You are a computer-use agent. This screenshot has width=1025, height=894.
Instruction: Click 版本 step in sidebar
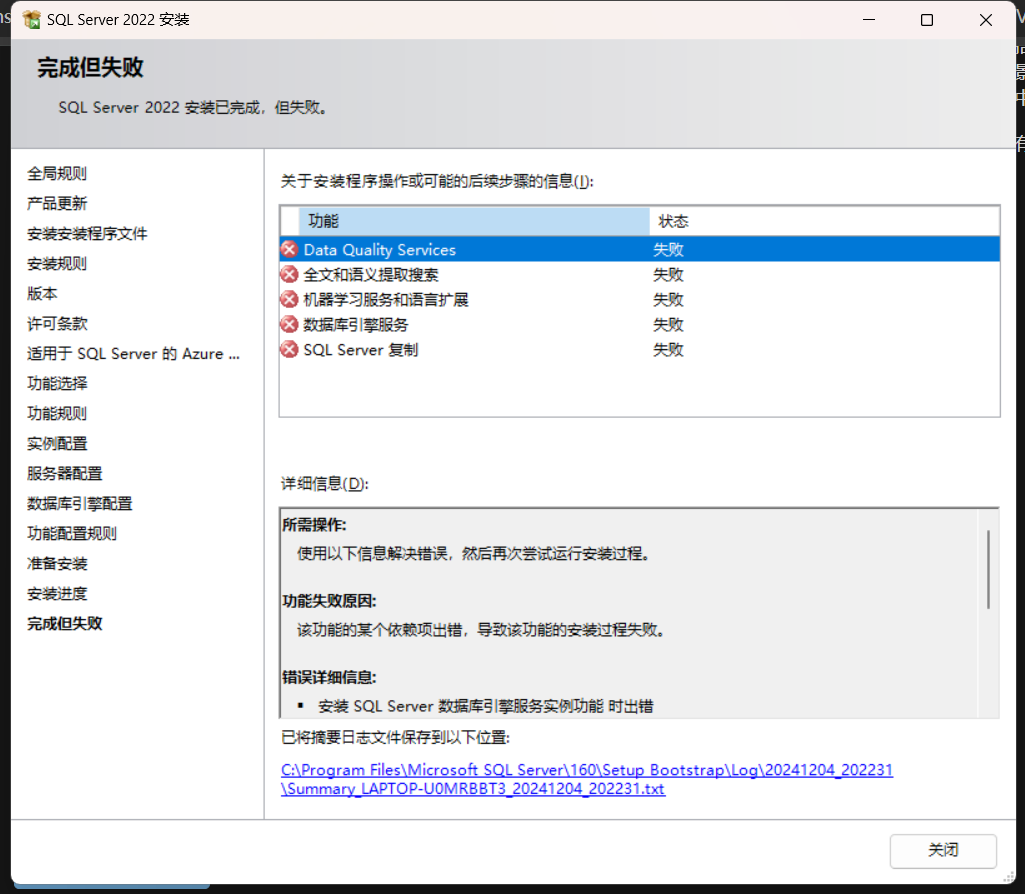pyautogui.click(x=42, y=293)
